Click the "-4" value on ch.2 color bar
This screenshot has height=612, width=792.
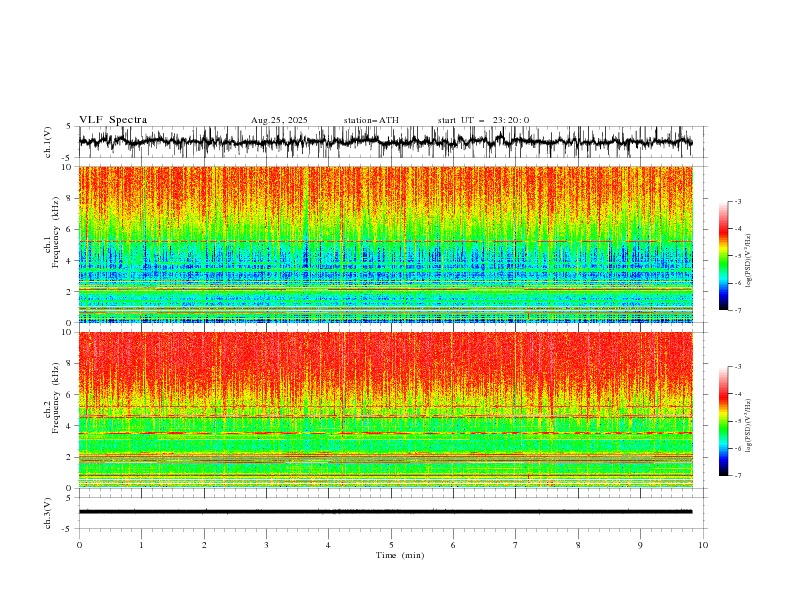pyautogui.click(x=737, y=394)
